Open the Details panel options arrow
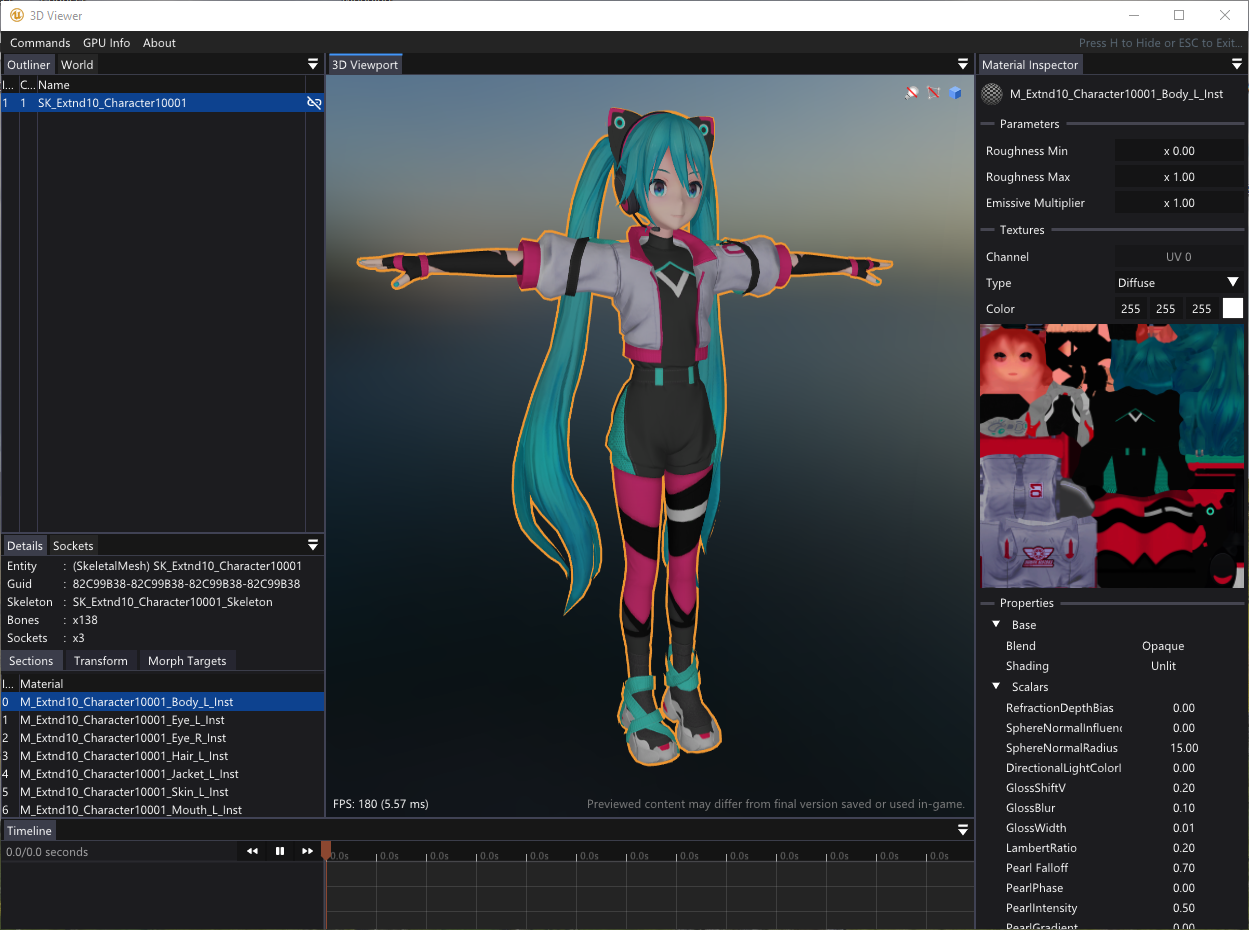Screen dimensions: 1249x930 tap(313, 545)
